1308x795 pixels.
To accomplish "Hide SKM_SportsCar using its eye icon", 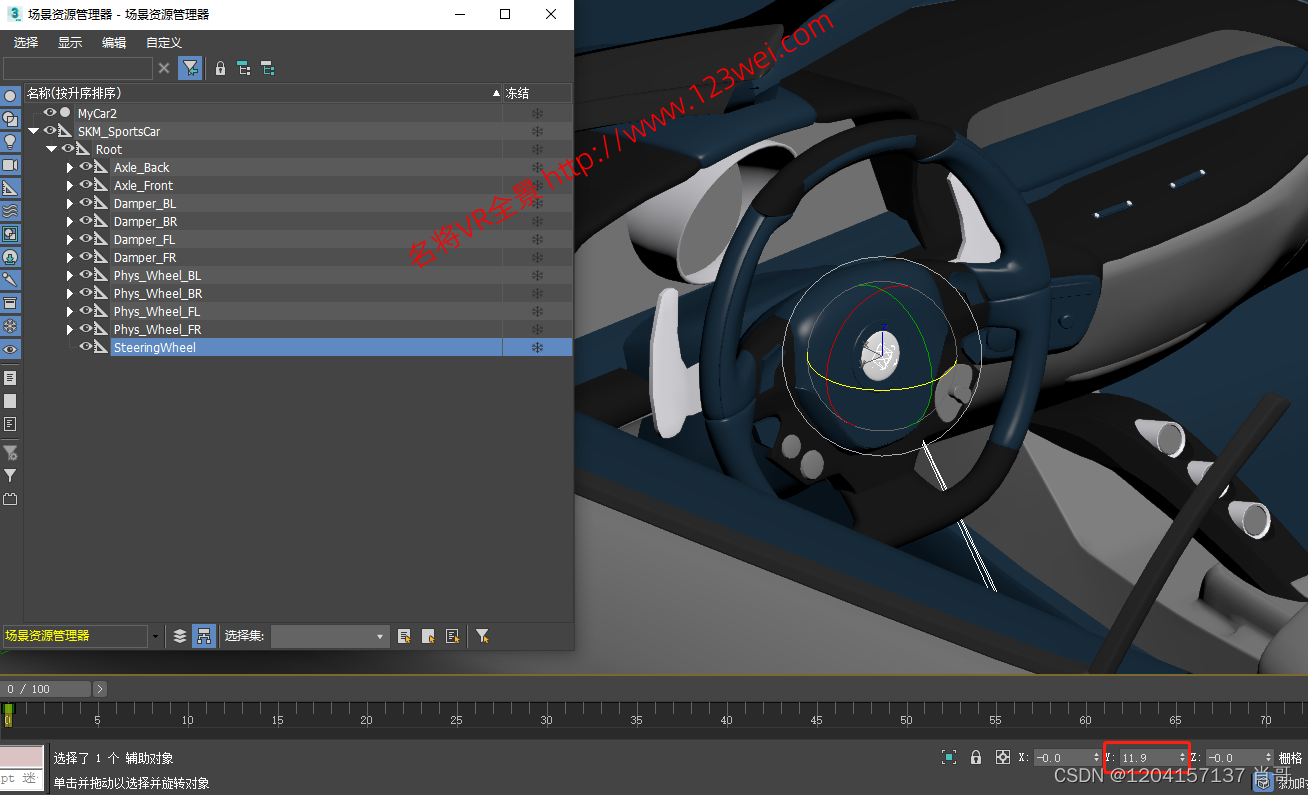I will 50,131.
